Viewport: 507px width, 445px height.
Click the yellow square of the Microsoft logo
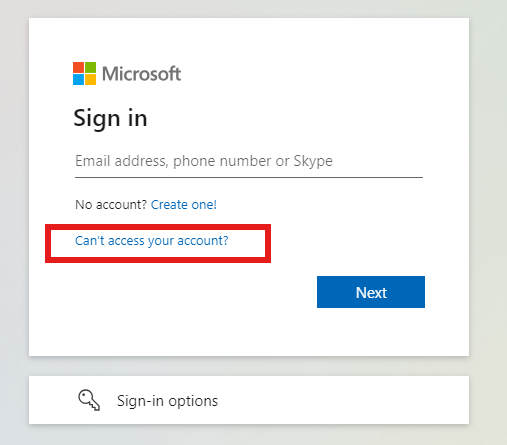90,79
